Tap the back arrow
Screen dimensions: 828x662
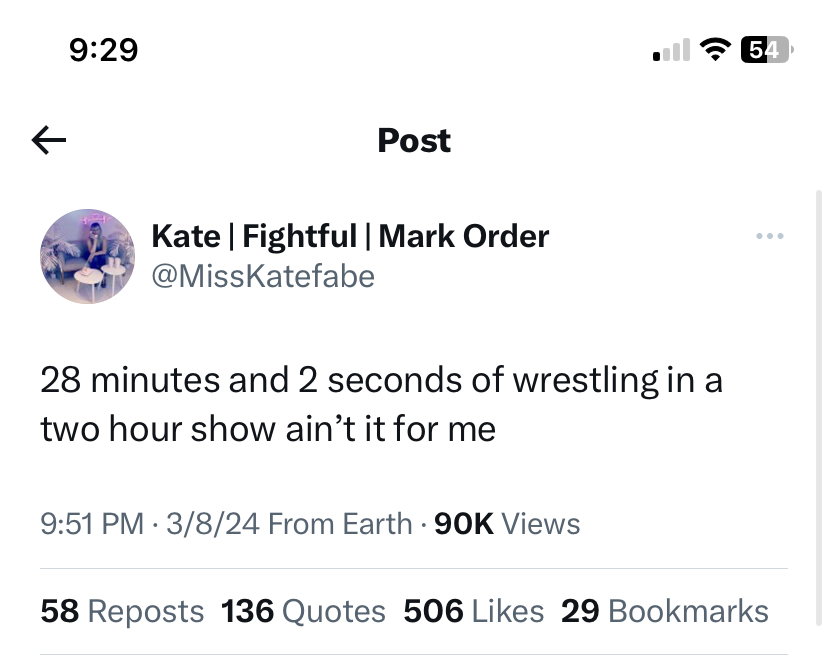tap(49, 141)
